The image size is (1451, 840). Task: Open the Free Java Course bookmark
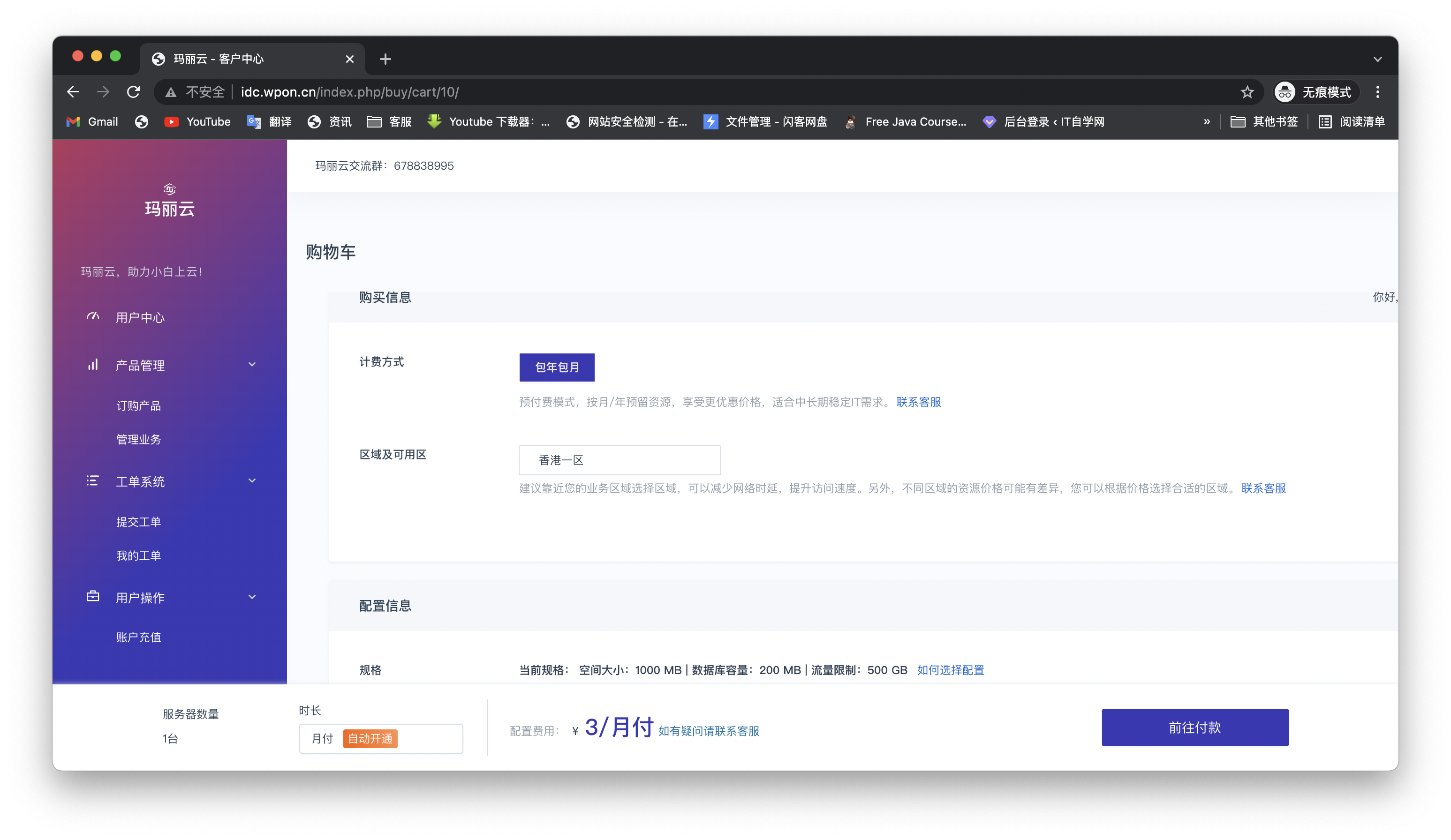pos(905,122)
